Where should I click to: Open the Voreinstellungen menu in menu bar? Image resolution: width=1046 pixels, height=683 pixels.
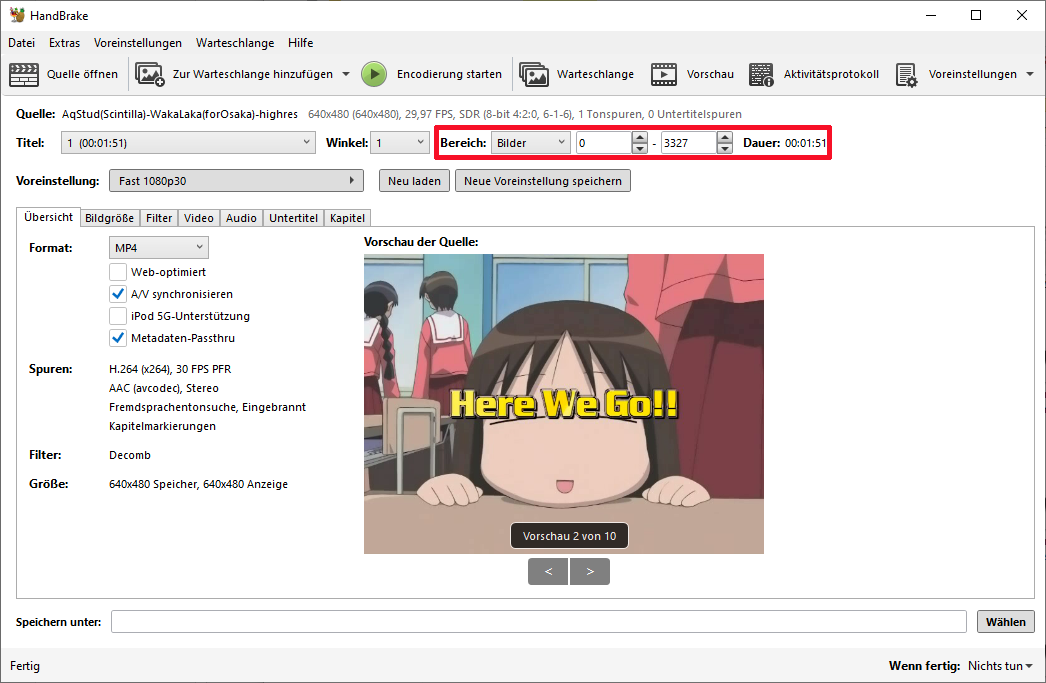point(137,43)
